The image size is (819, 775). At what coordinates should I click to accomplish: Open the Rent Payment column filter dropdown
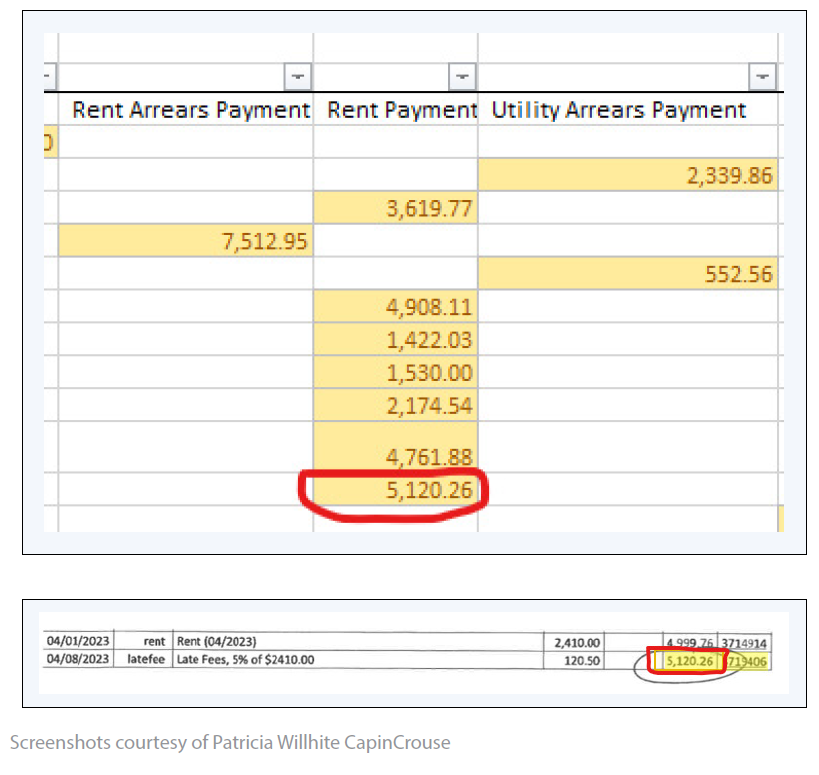462,75
